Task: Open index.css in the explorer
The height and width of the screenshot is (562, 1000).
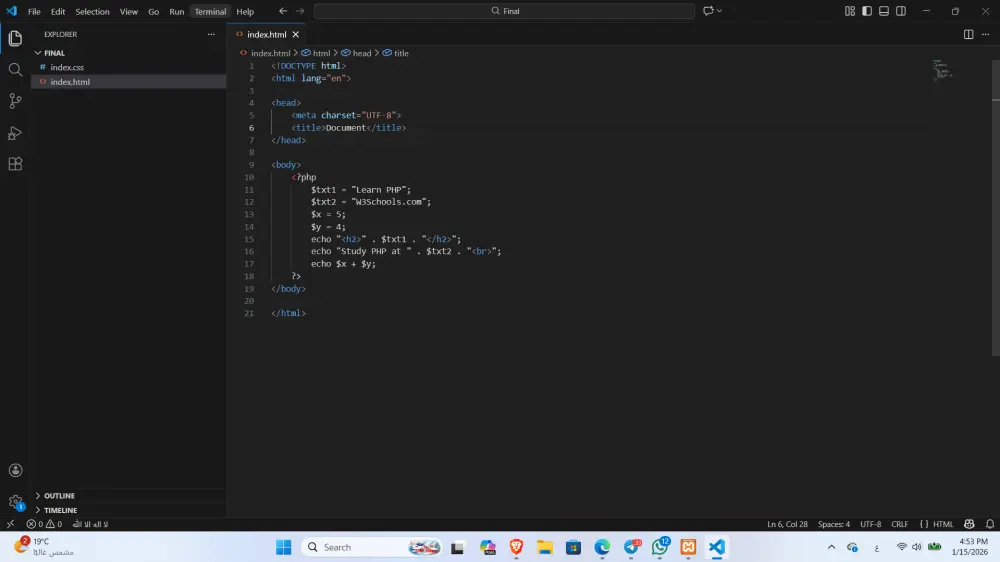Action: pyautogui.click(x=128, y=67)
